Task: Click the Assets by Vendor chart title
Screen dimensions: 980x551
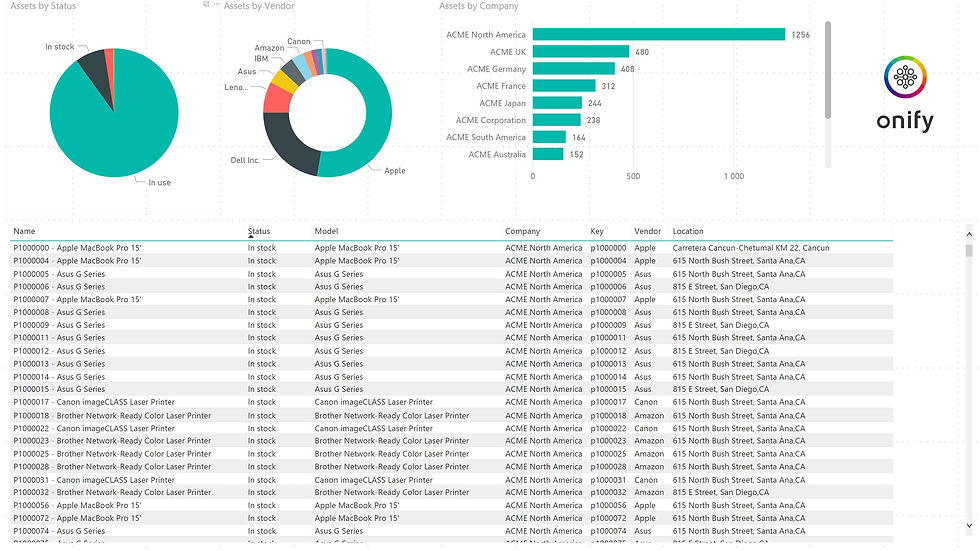Action: (259, 6)
